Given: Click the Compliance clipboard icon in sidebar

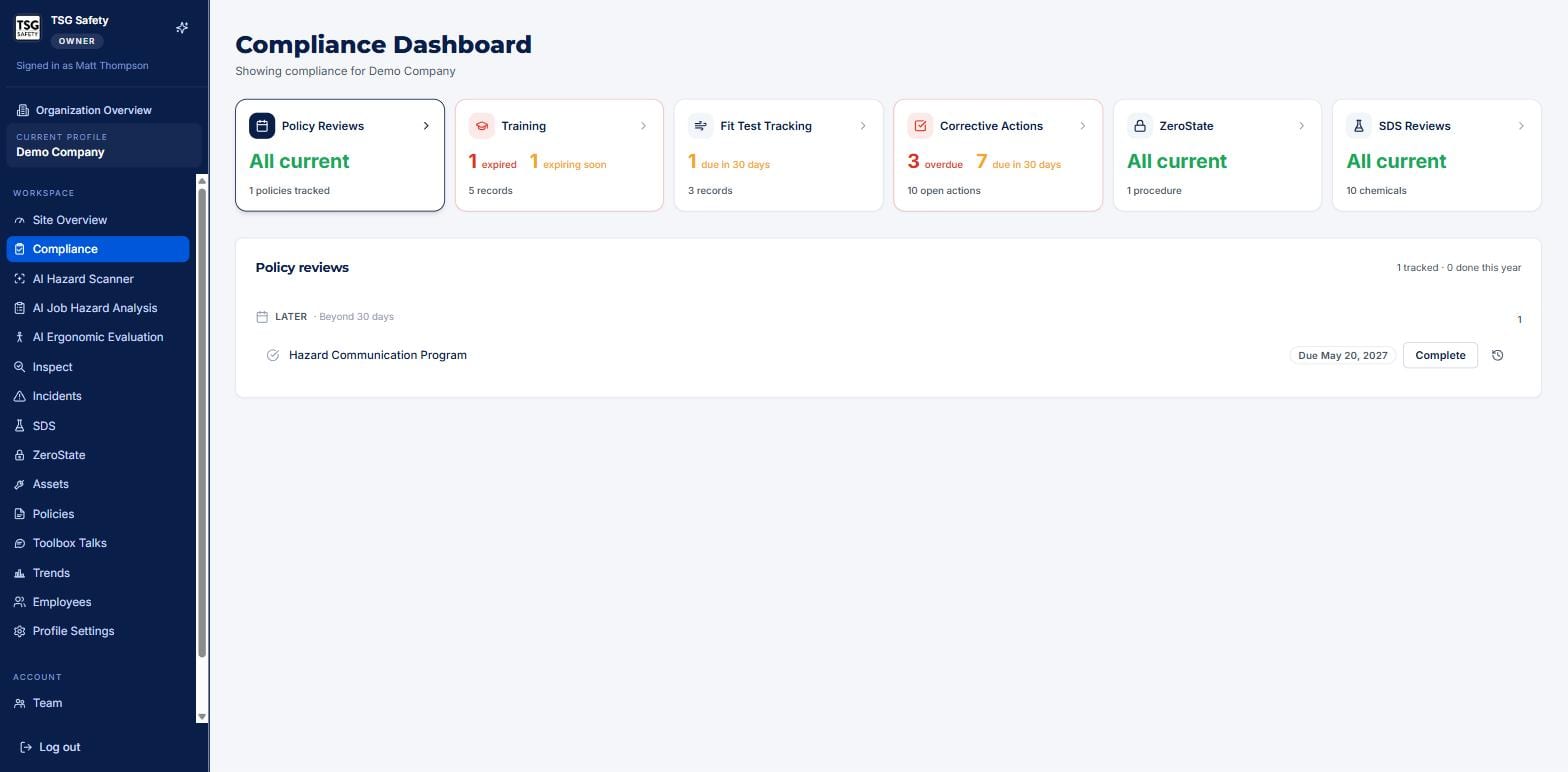Looking at the screenshot, I should click(19, 249).
